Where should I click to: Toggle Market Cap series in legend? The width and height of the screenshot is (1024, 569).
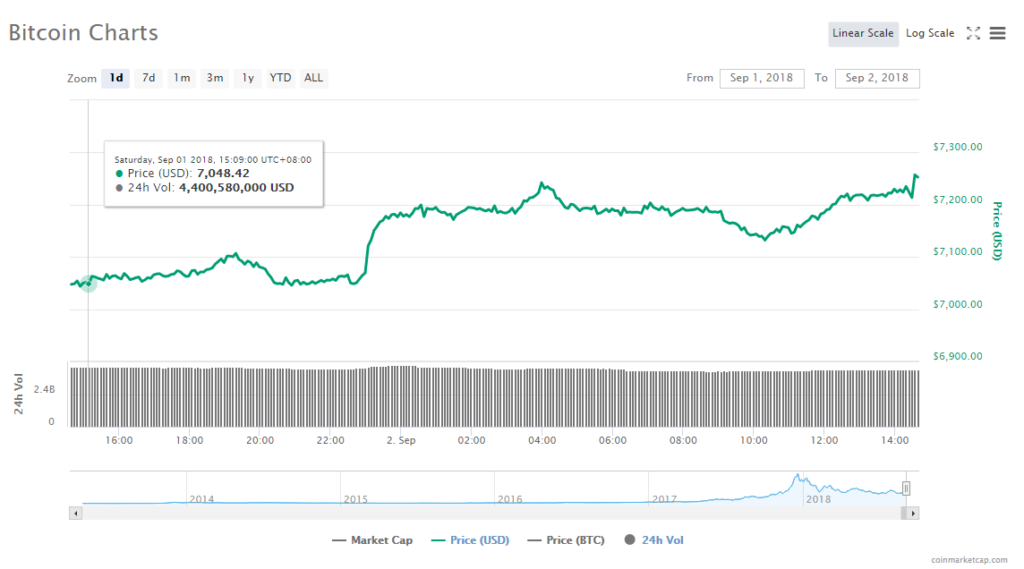pyautogui.click(x=371, y=540)
